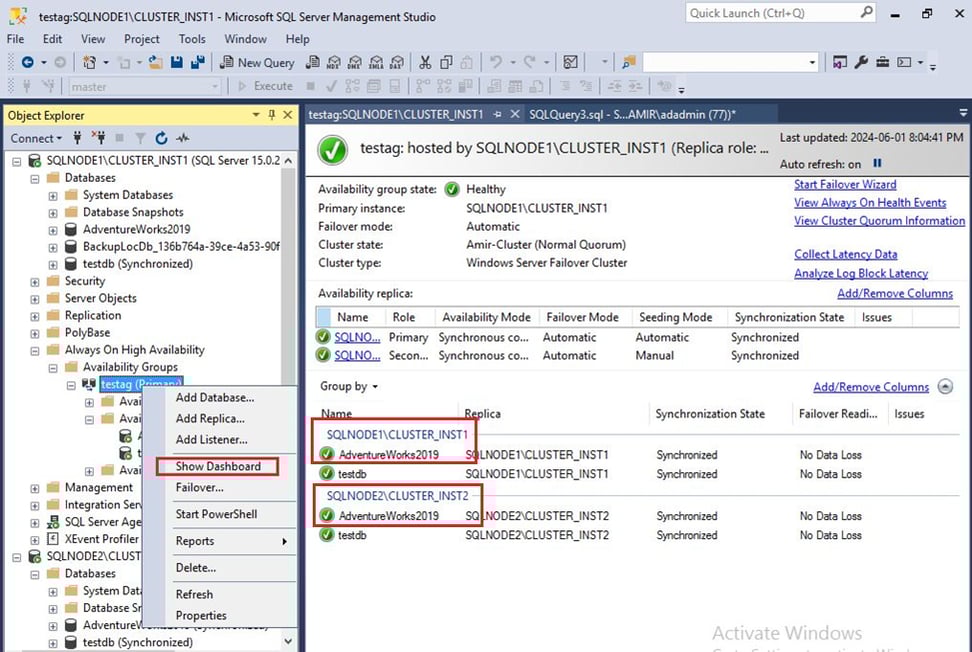
Task: Click the Activity Monitor pulse icon
Action: [182, 138]
